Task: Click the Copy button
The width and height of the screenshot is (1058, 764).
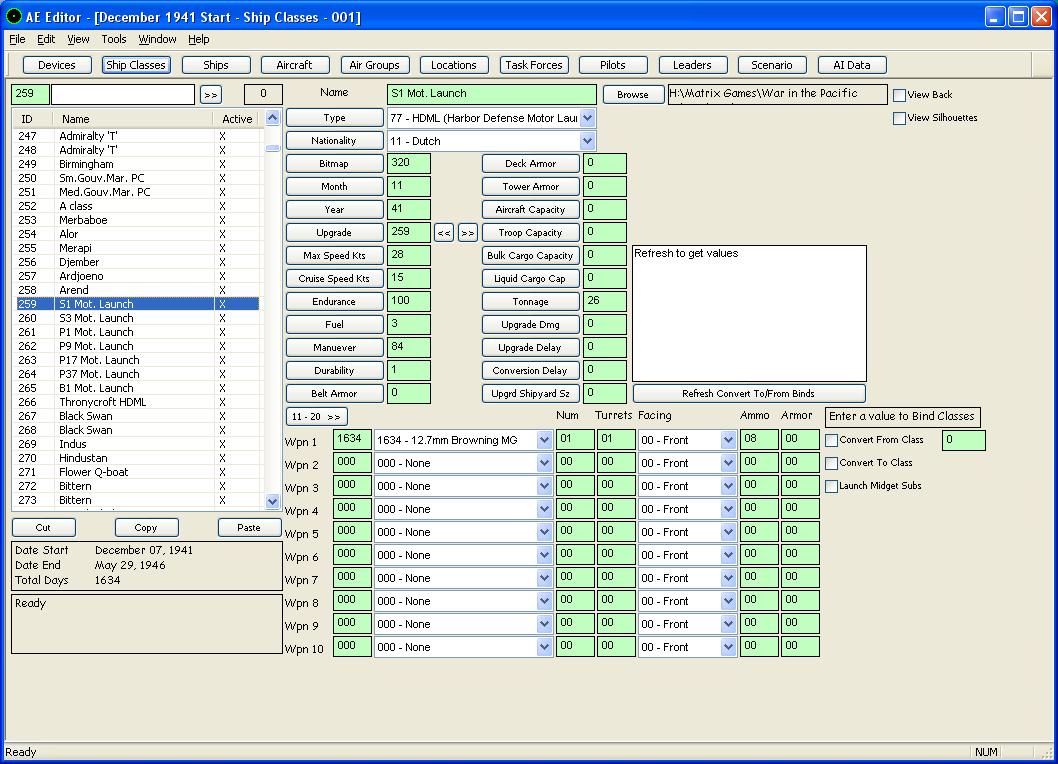Action: [146, 528]
